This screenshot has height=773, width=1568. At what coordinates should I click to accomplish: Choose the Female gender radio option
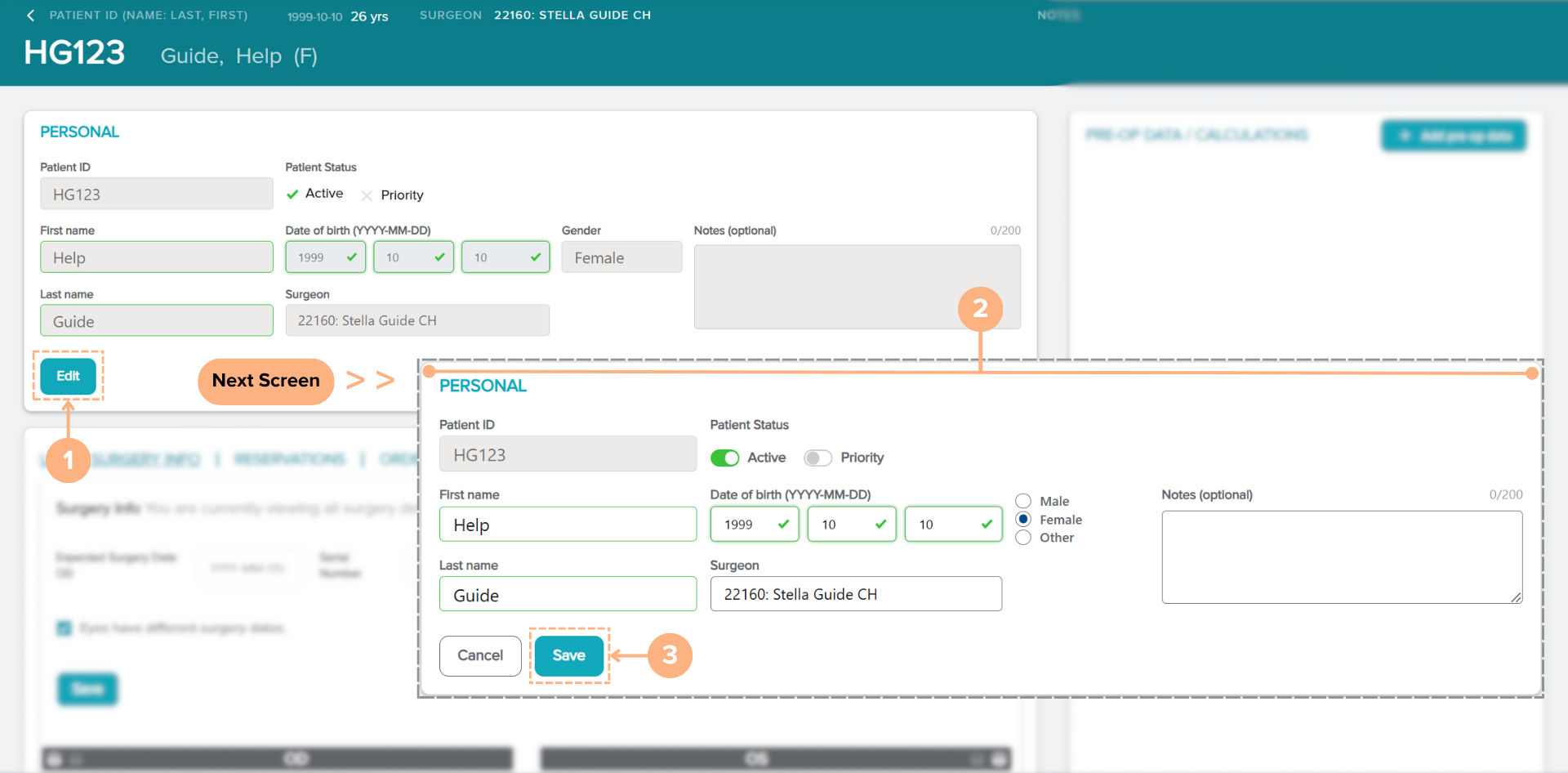pyautogui.click(x=1023, y=520)
